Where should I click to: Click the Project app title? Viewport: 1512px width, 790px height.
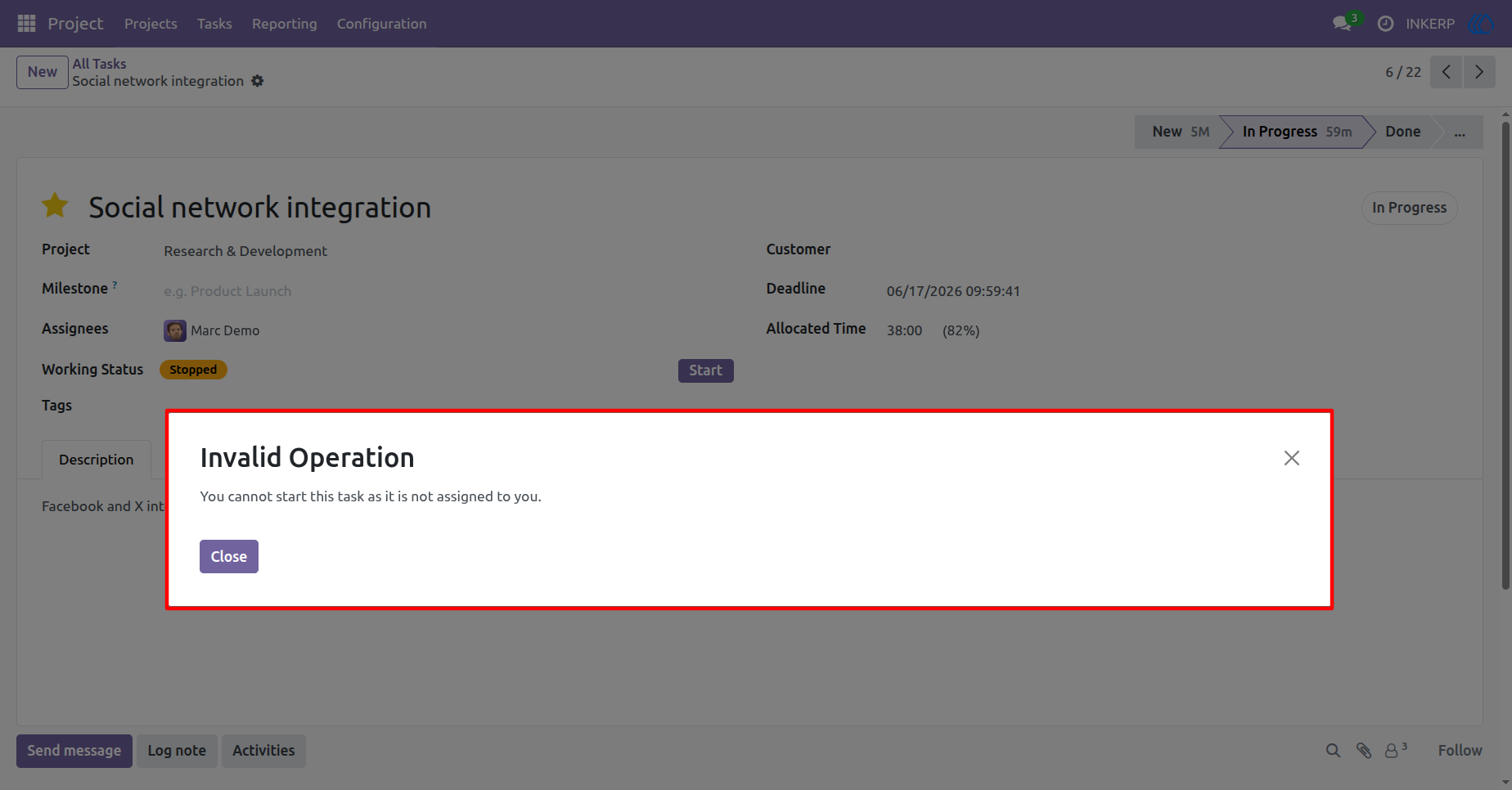tap(75, 24)
